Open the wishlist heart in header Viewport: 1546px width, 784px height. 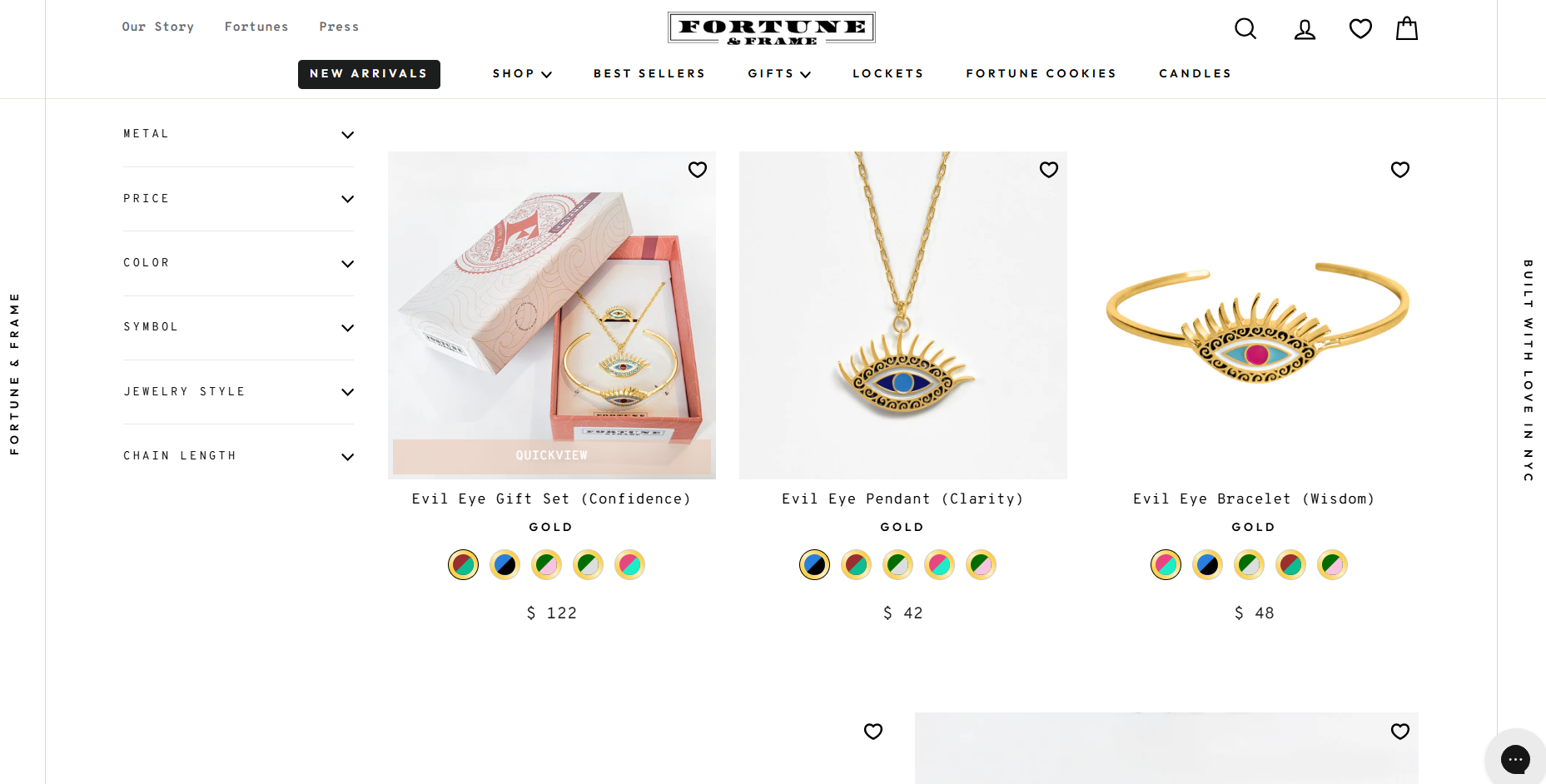(1360, 29)
